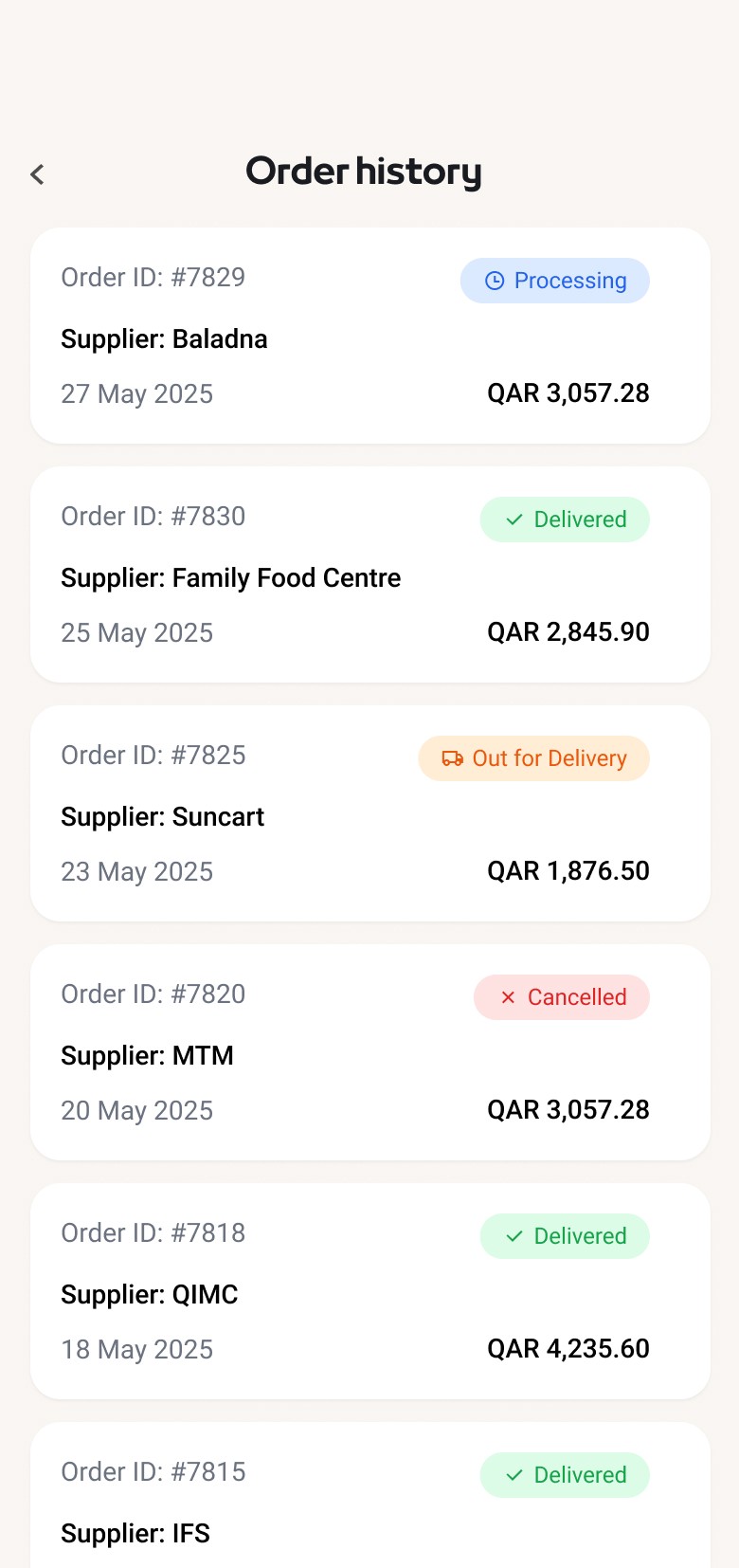Open the cancelled MTM order

click(370, 1052)
